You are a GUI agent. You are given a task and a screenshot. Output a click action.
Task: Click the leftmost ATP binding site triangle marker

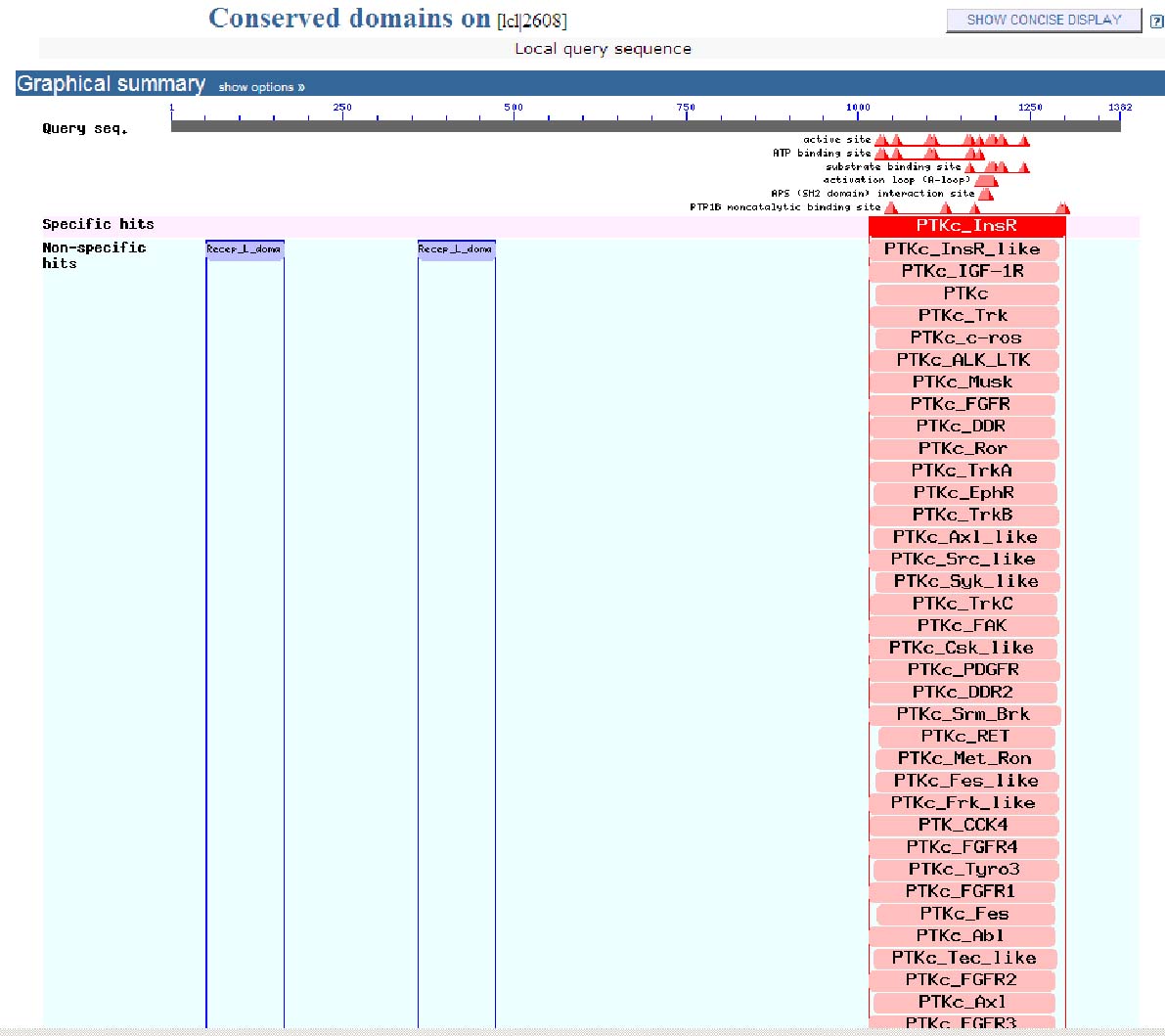coord(880,154)
